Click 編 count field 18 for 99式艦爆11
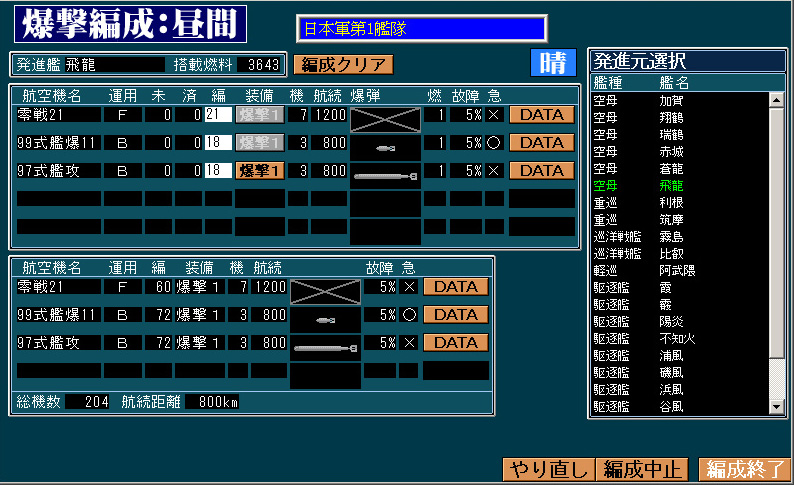The width and height of the screenshot is (794, 485). [218, 143]
